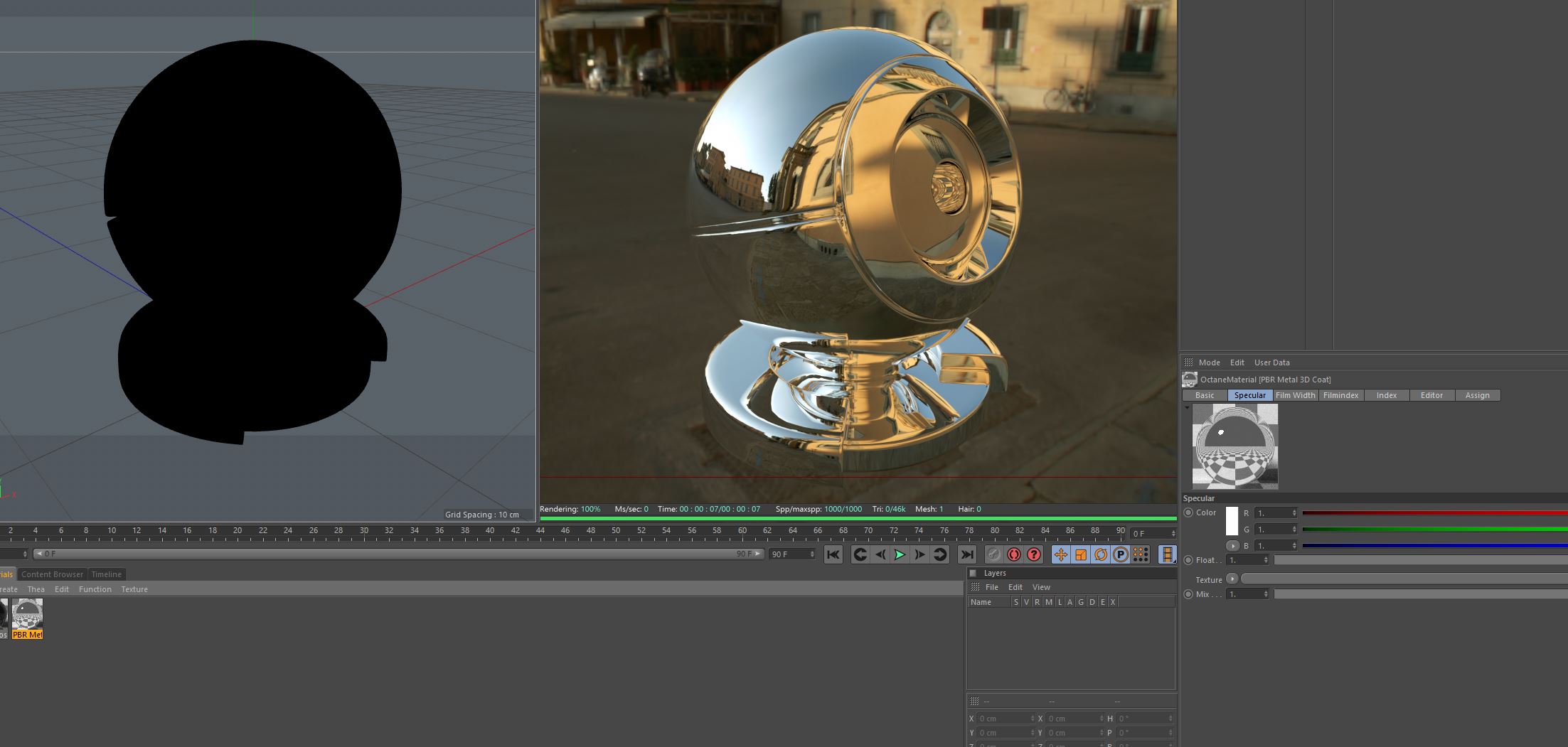The height and width of the screenshot is (747, 1568).
Task: Open the material manager Function menu
Action: 95,589
